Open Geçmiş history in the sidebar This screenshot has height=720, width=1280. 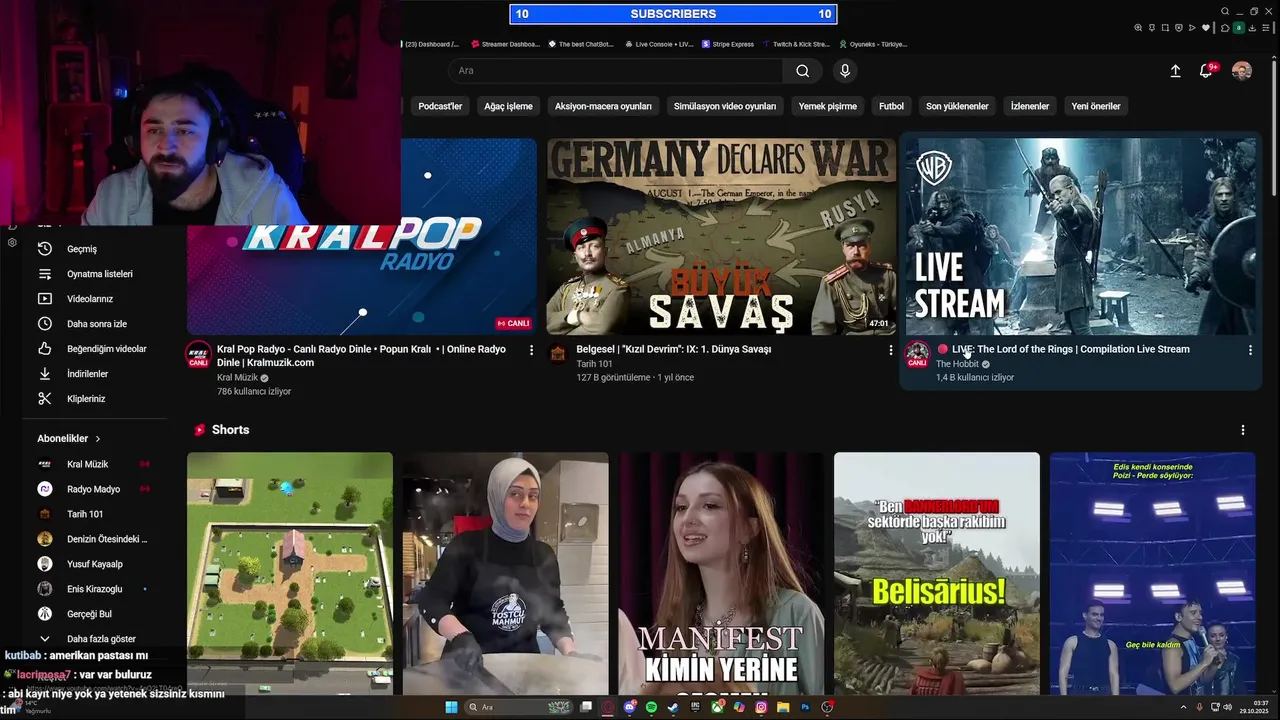pos(81,249)
